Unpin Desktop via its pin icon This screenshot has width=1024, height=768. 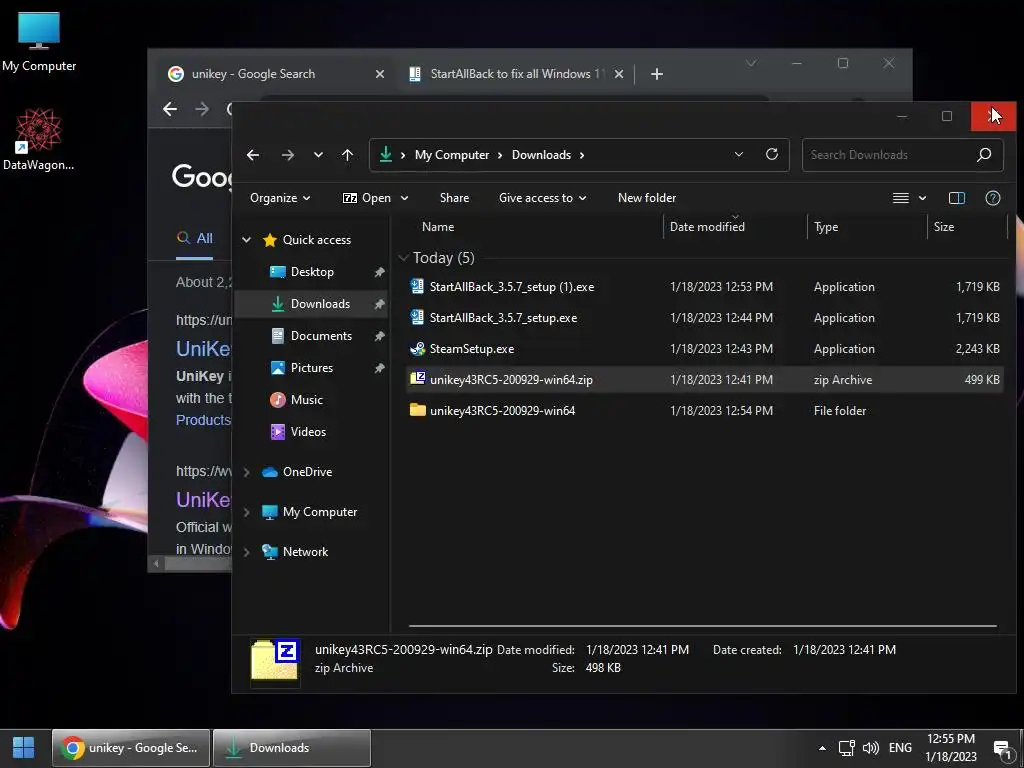(x=379, y=272)
